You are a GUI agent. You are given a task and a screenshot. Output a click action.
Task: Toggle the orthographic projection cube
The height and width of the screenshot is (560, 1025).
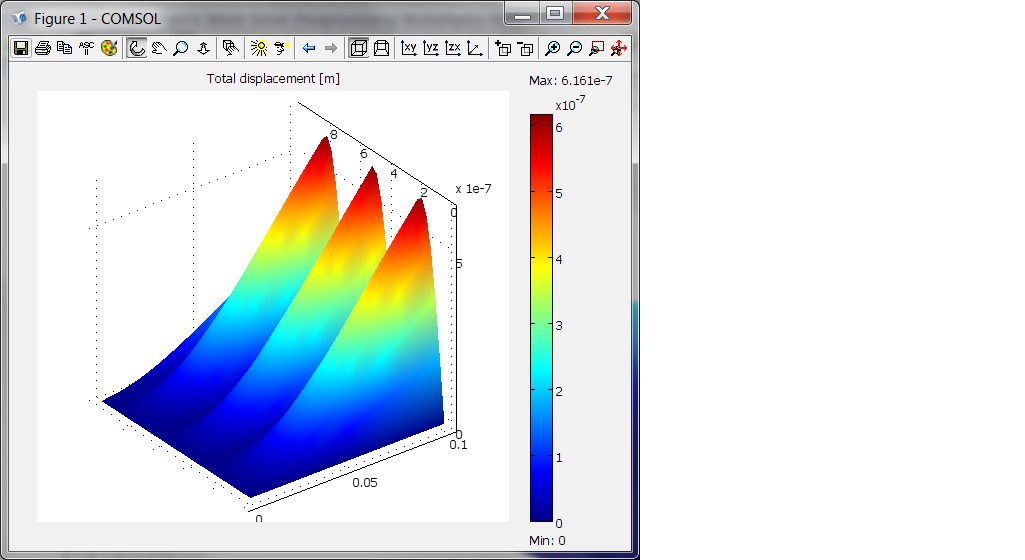coord(358,48)
